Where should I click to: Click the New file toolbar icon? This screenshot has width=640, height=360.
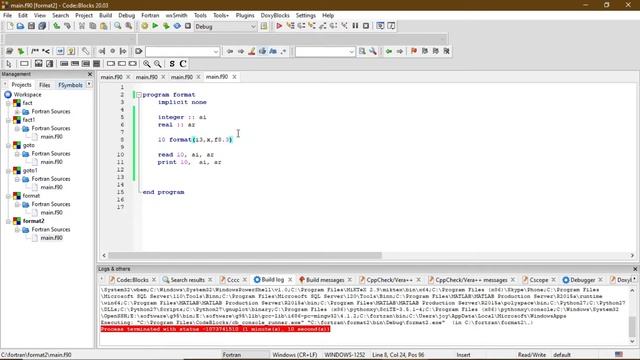pyautogui.click(x=10, y=26)
